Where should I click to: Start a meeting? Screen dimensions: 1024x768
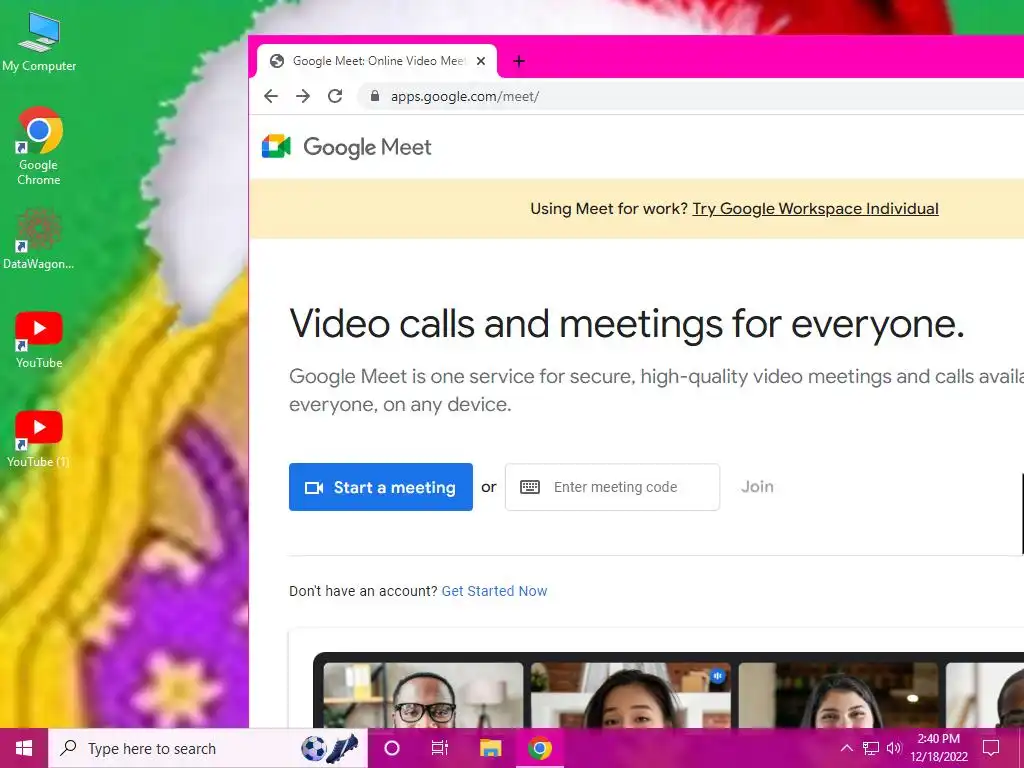click(381, 487)
